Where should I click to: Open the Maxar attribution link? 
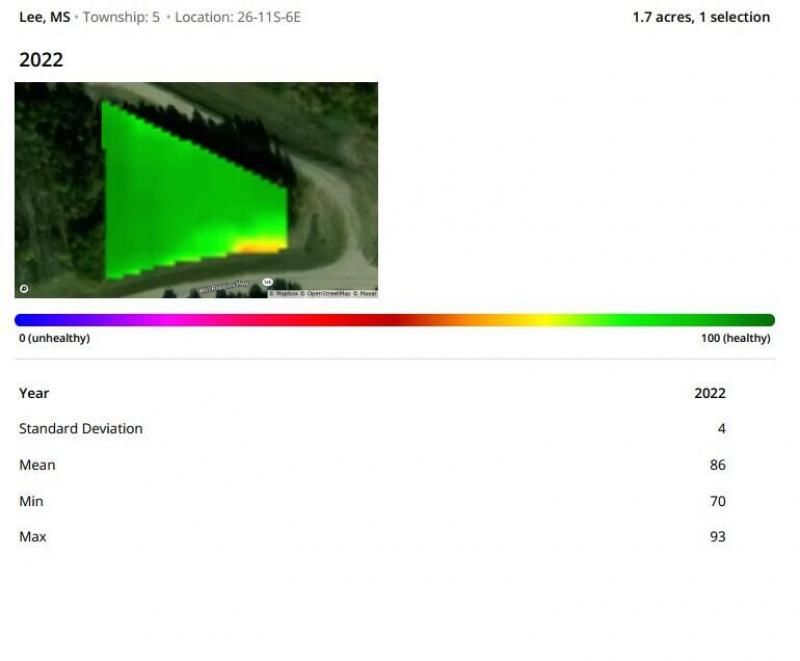click(366, 294)
